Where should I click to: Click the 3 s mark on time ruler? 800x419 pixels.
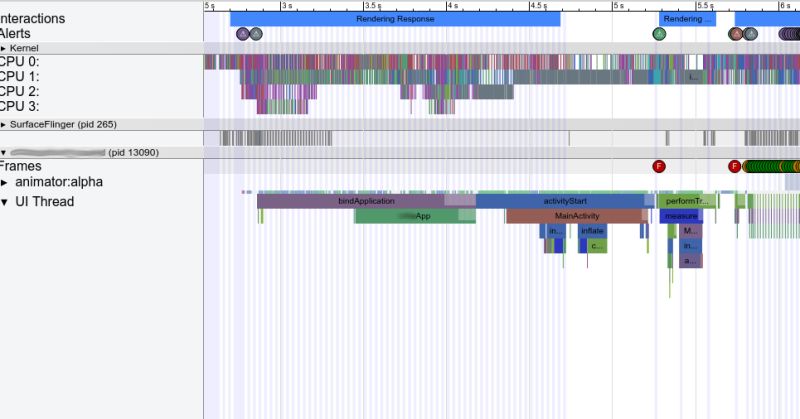[286, 6]
